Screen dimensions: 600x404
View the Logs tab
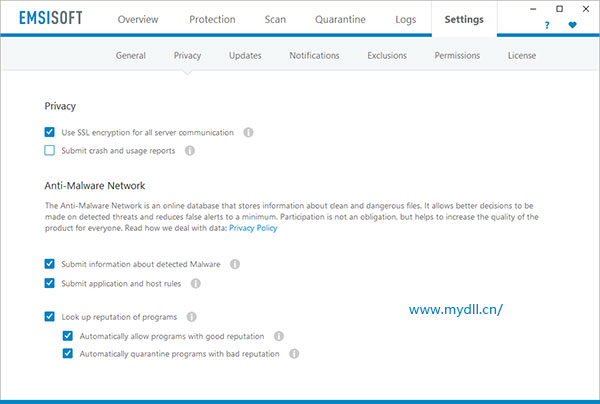pyautogui.click(x=406, y=20)
